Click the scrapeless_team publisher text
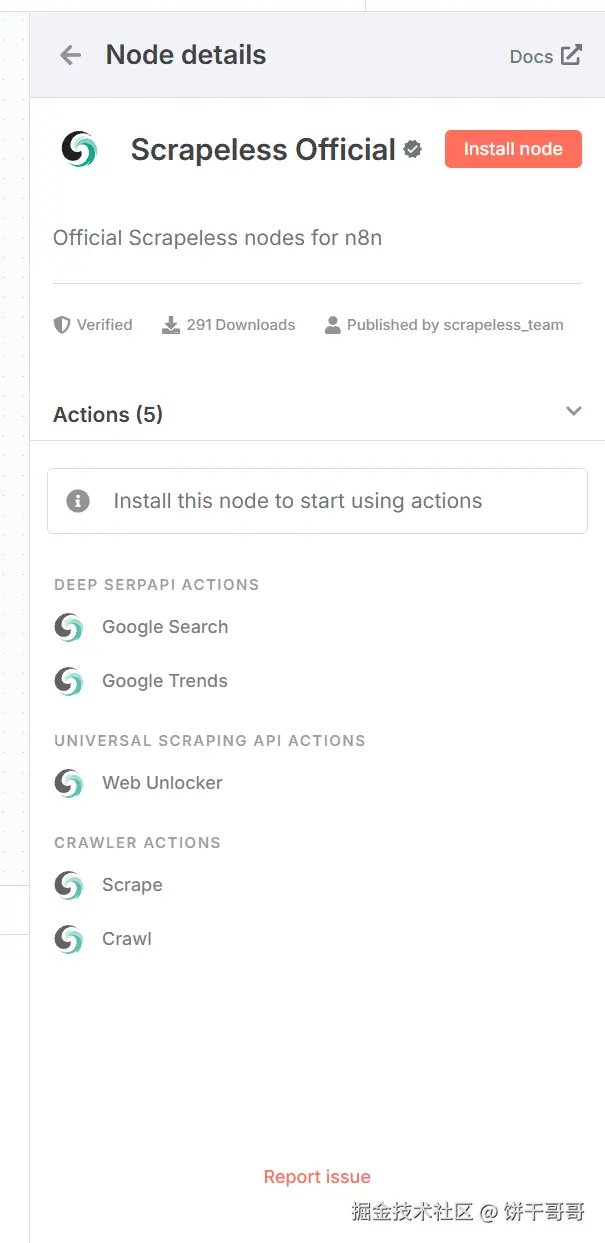The width and height of the screenshot is (605, 1243). [x=503, y=325]
